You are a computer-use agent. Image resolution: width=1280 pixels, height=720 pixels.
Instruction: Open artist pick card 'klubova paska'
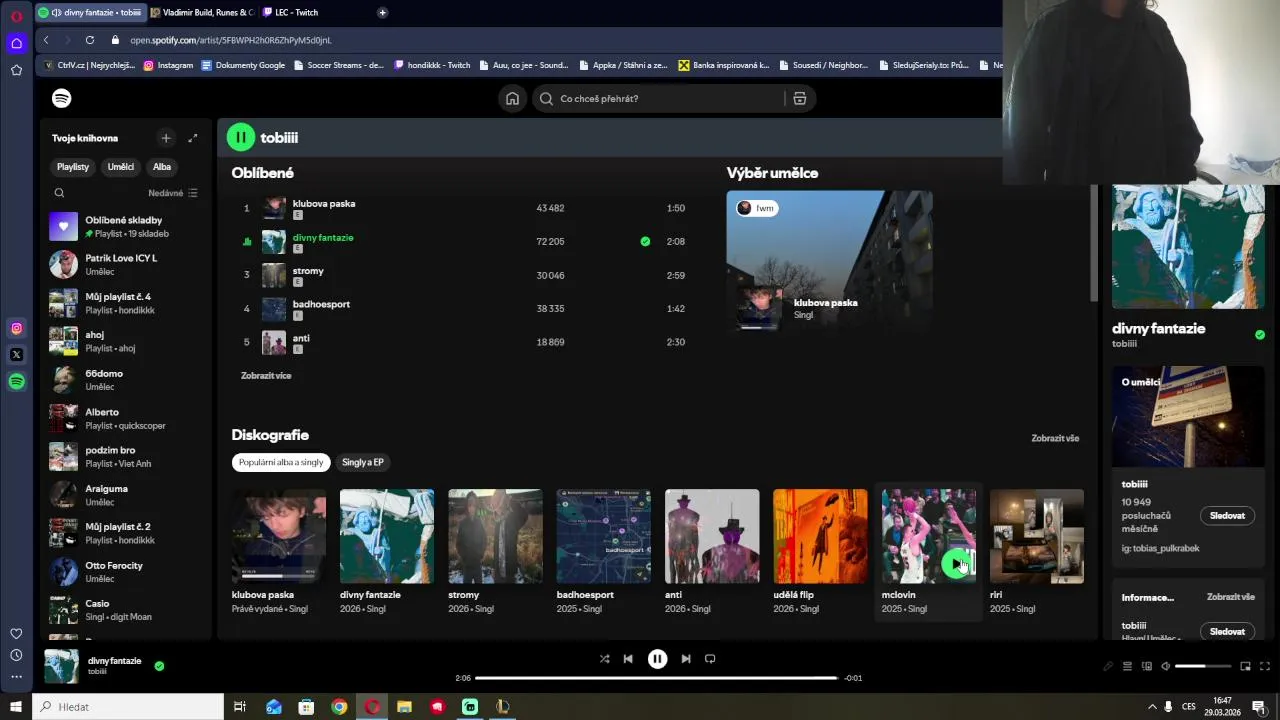click(829, 260)
